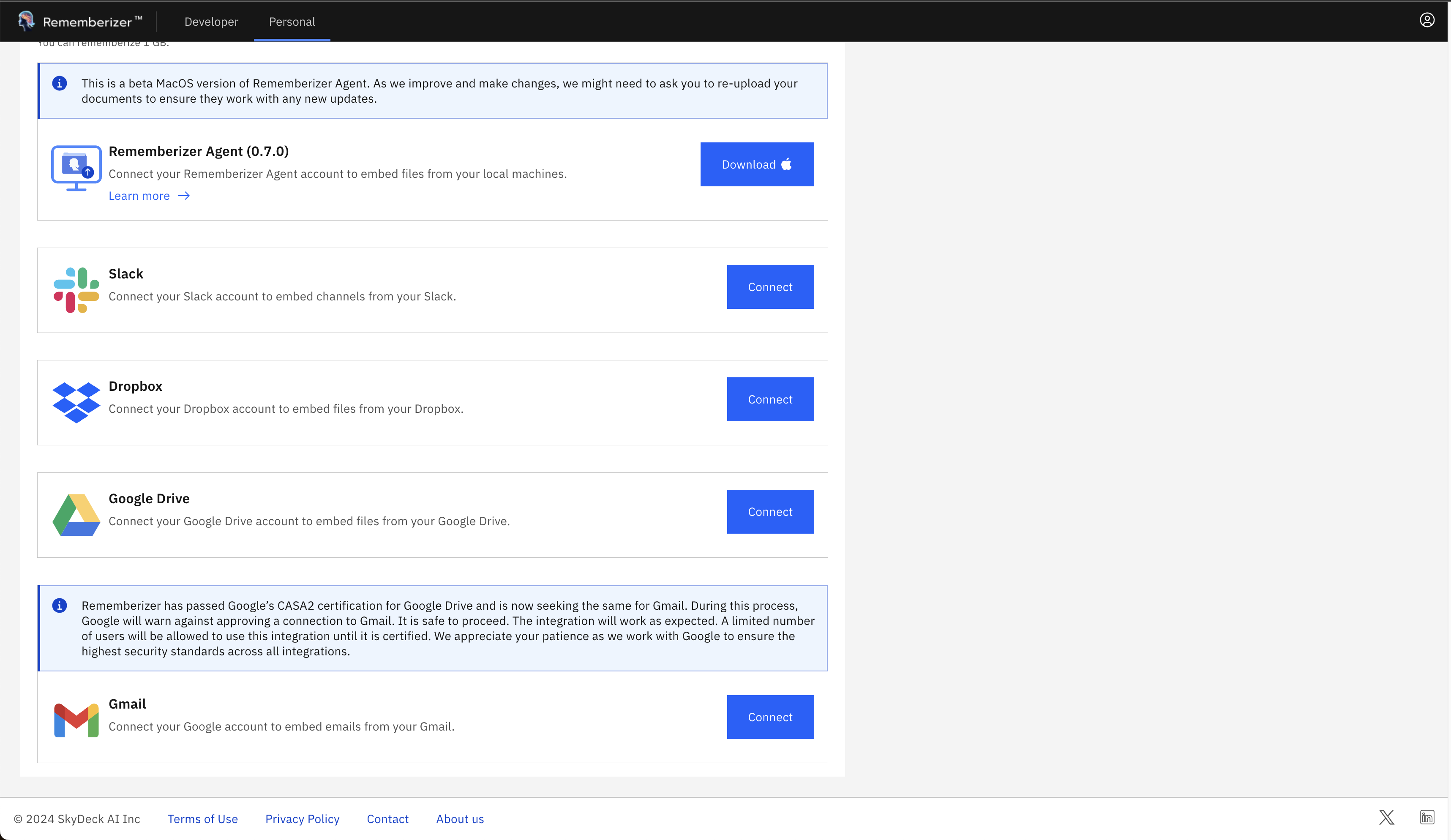Viewport: 1451px width, 840px height.
Task: Click the Slack integration icon
Action: pyautogui.click(x=76, y=289)
